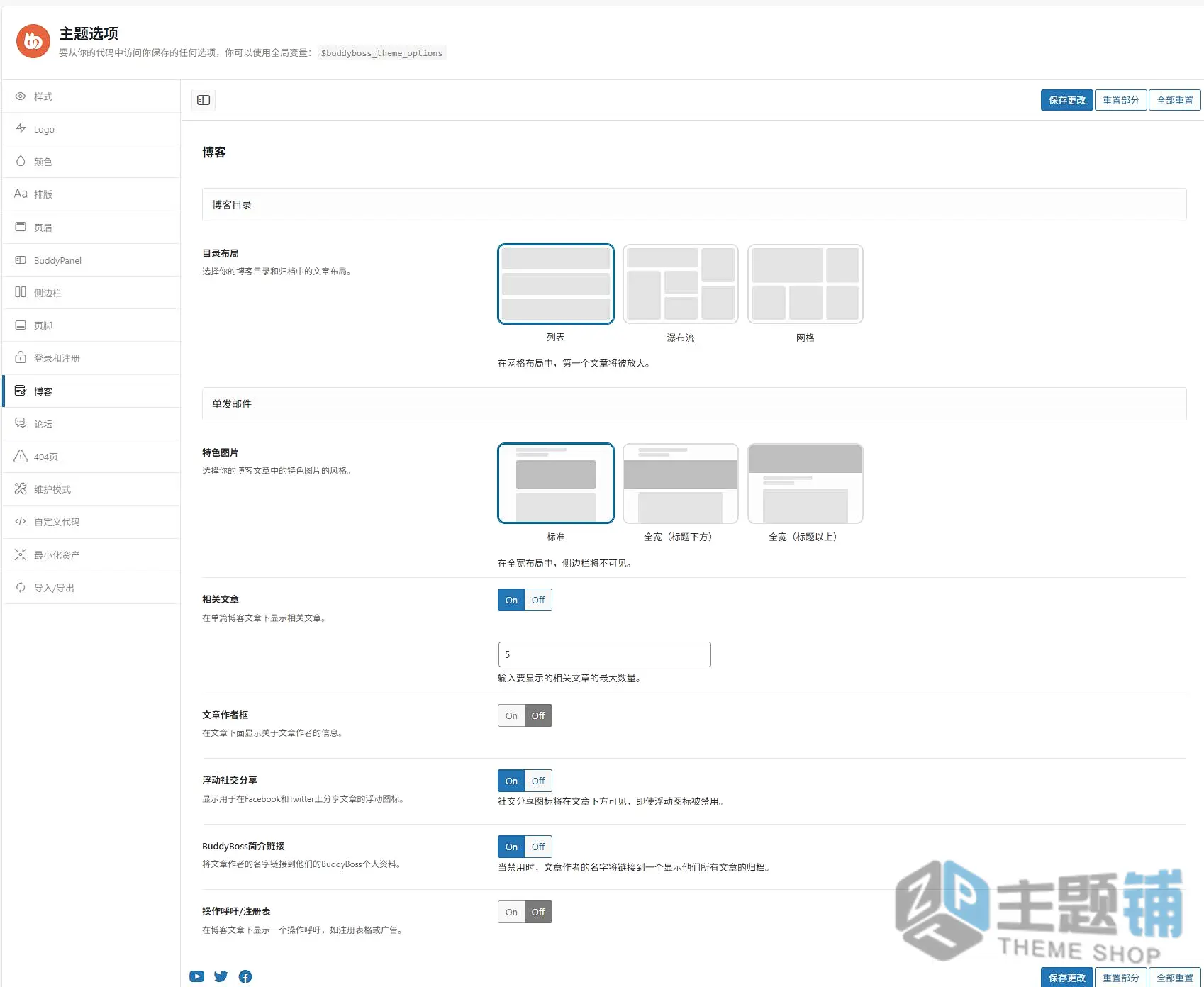Open the 导入/导出 section
The width and height of the screenshot is (1204, 987).
(x=91, y=588)
